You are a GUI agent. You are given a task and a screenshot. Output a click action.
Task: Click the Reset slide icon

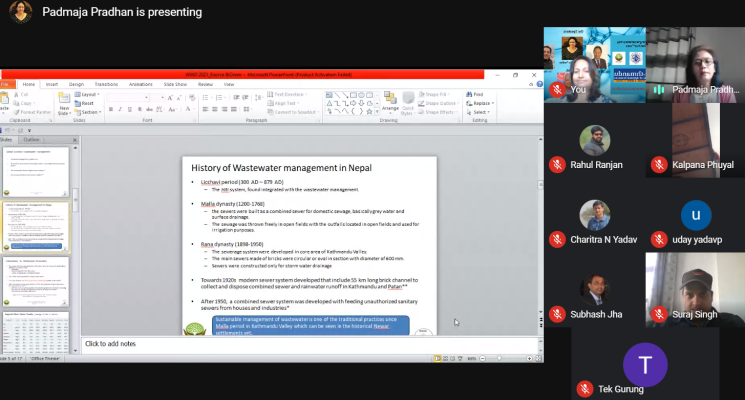click(x=85, y=103)
